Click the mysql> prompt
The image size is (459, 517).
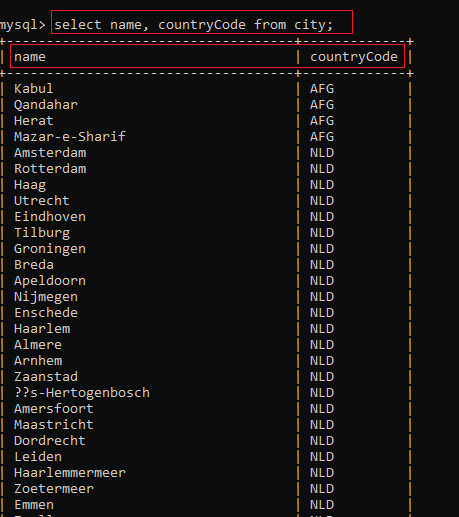pyautogui.click(x=23, y=25)
